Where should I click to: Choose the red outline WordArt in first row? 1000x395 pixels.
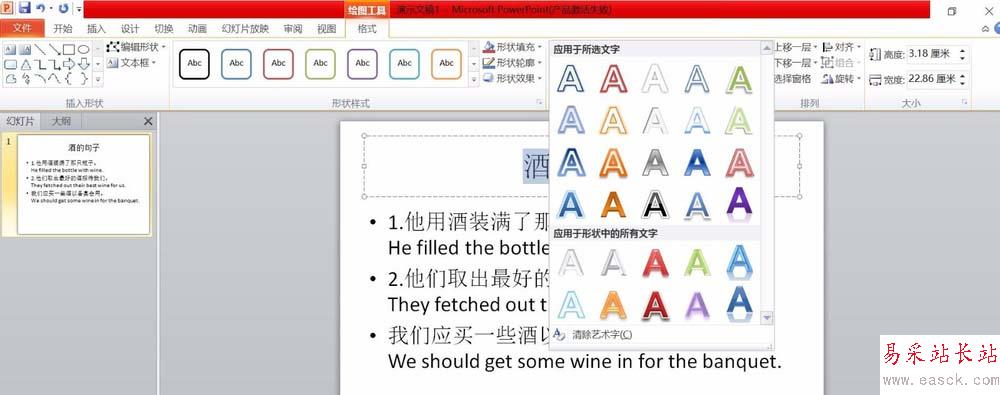614,79
